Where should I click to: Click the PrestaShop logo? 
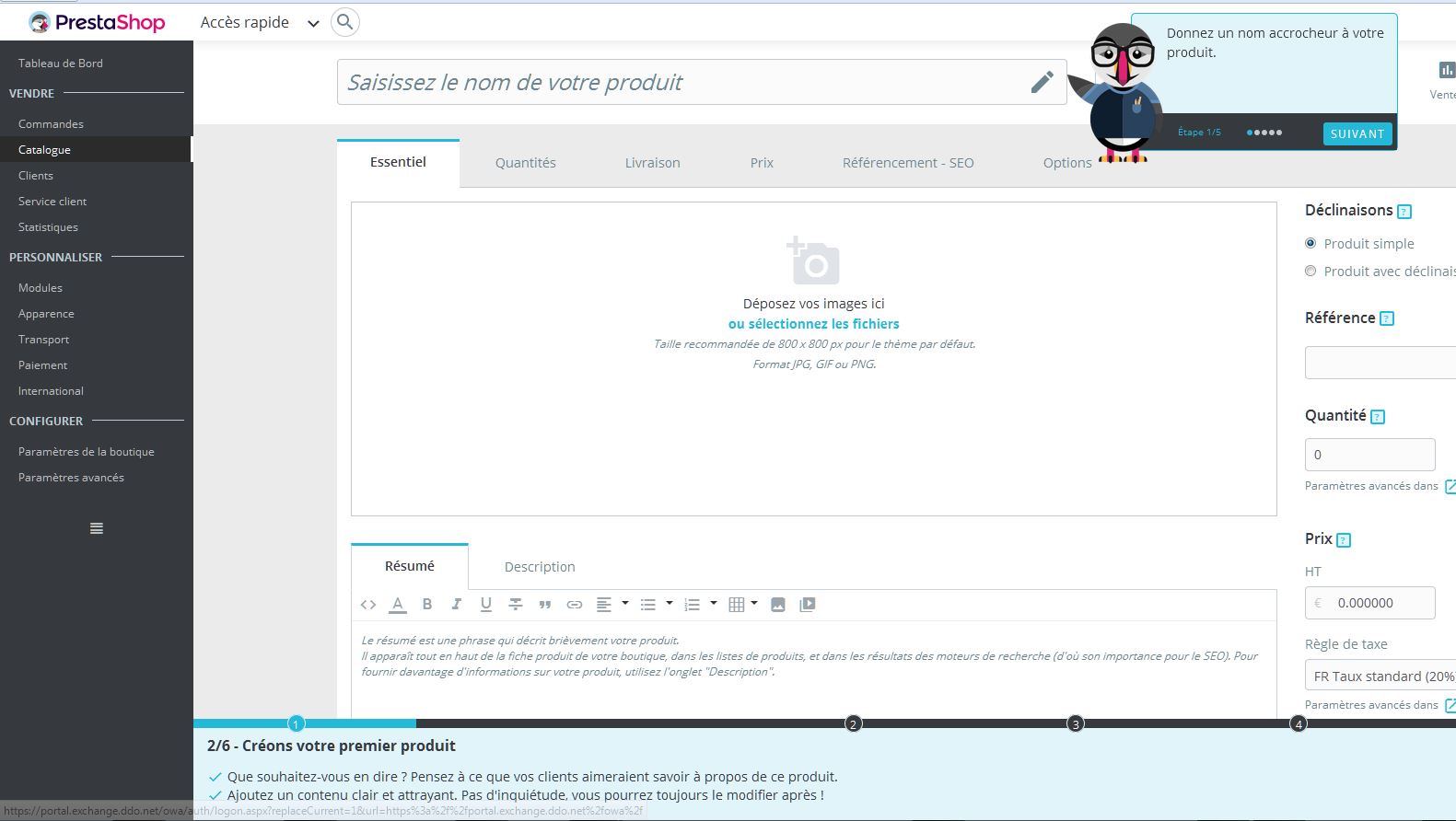97,22
